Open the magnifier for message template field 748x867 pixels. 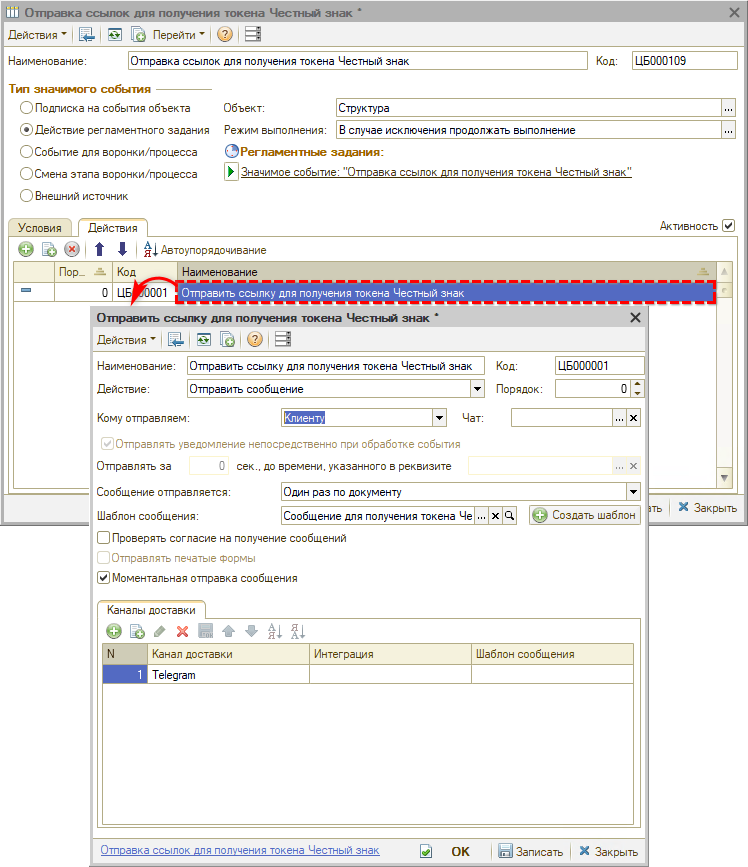(509, 516)
